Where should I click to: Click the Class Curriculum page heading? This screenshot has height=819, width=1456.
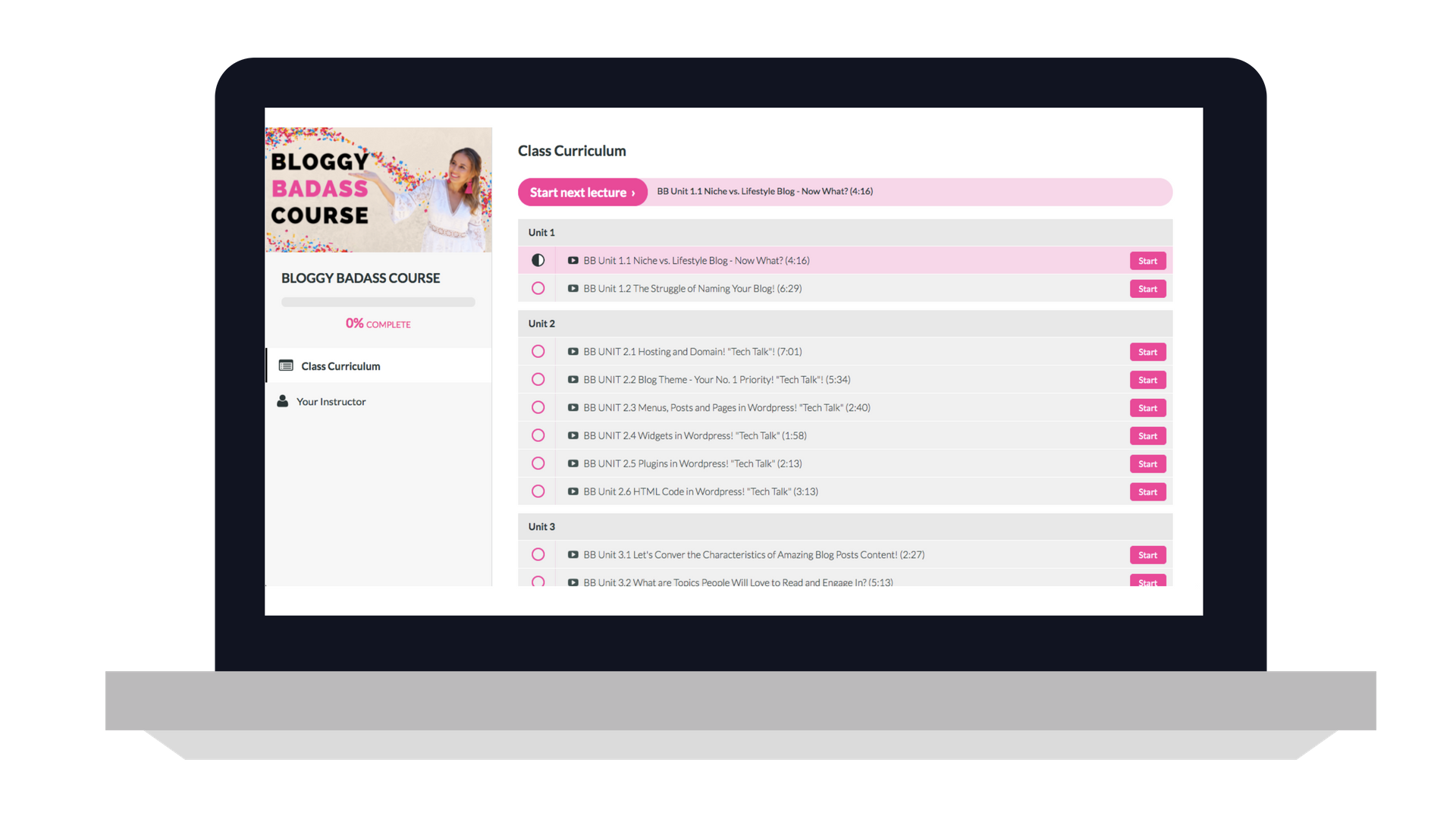tap(572, 150)
